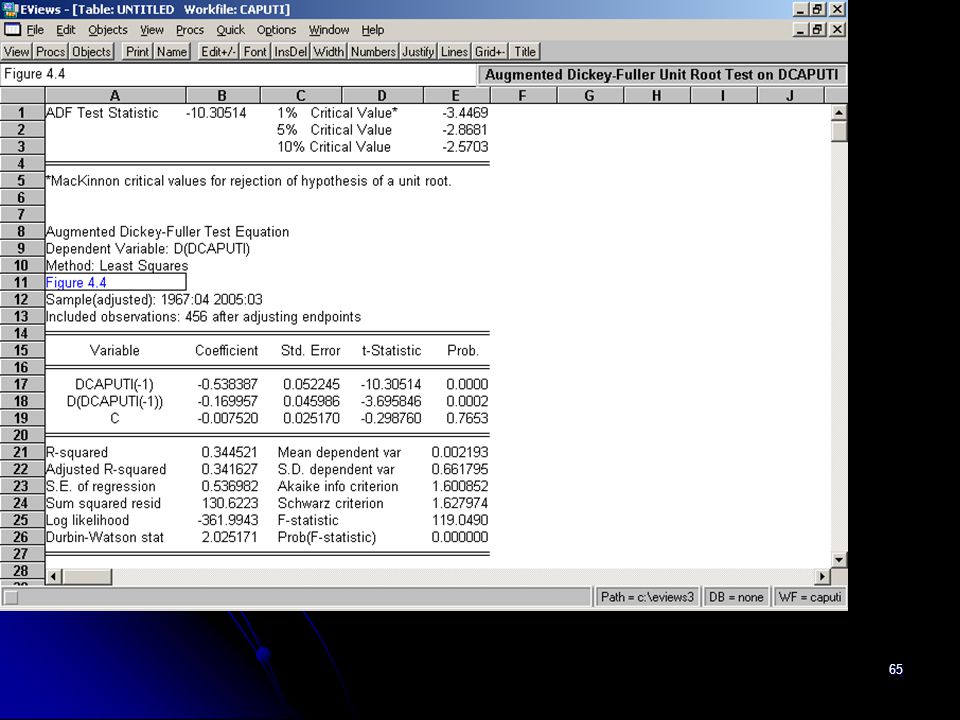Click the table window icon beside File

12,29
